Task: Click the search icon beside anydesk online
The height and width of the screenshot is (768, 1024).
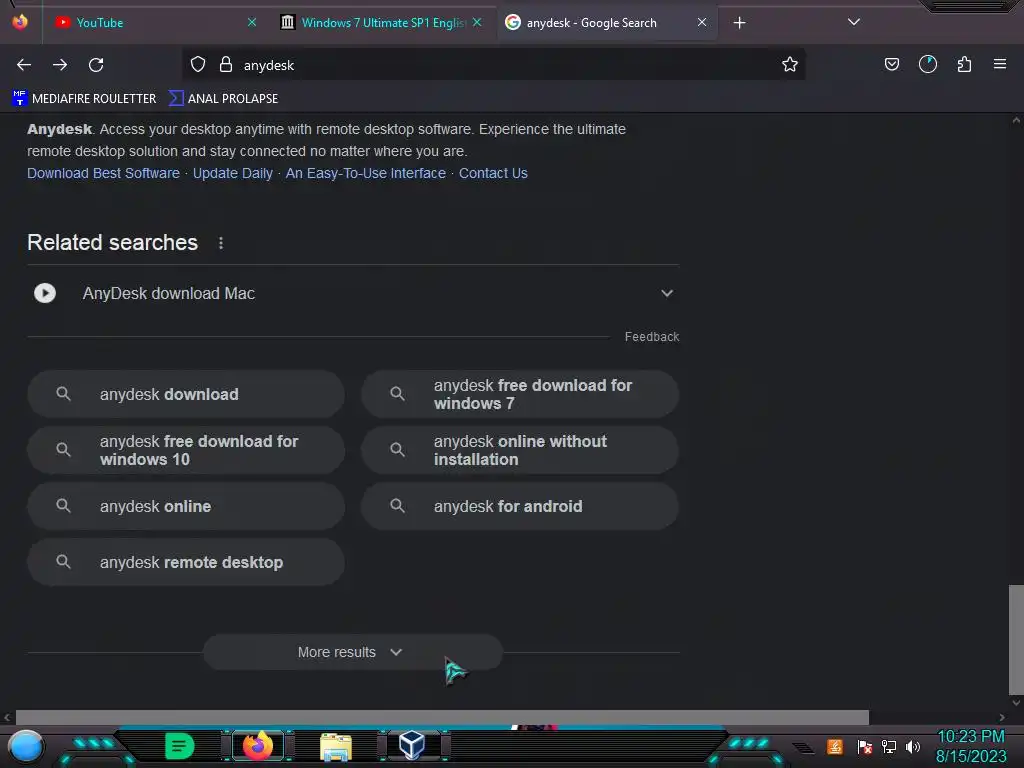Action: point(63,505)
